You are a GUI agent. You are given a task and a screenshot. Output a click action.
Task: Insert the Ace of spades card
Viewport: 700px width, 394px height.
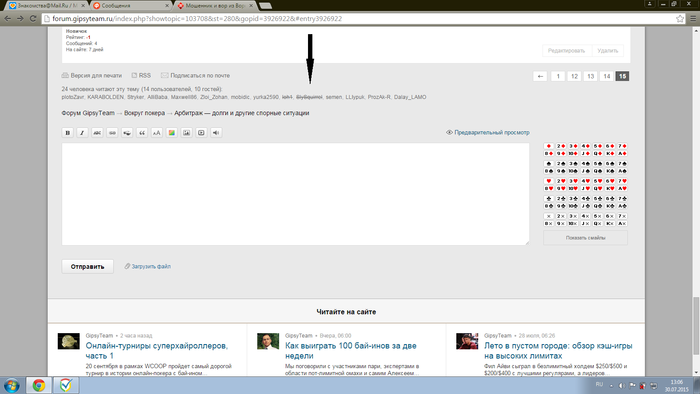622,171
